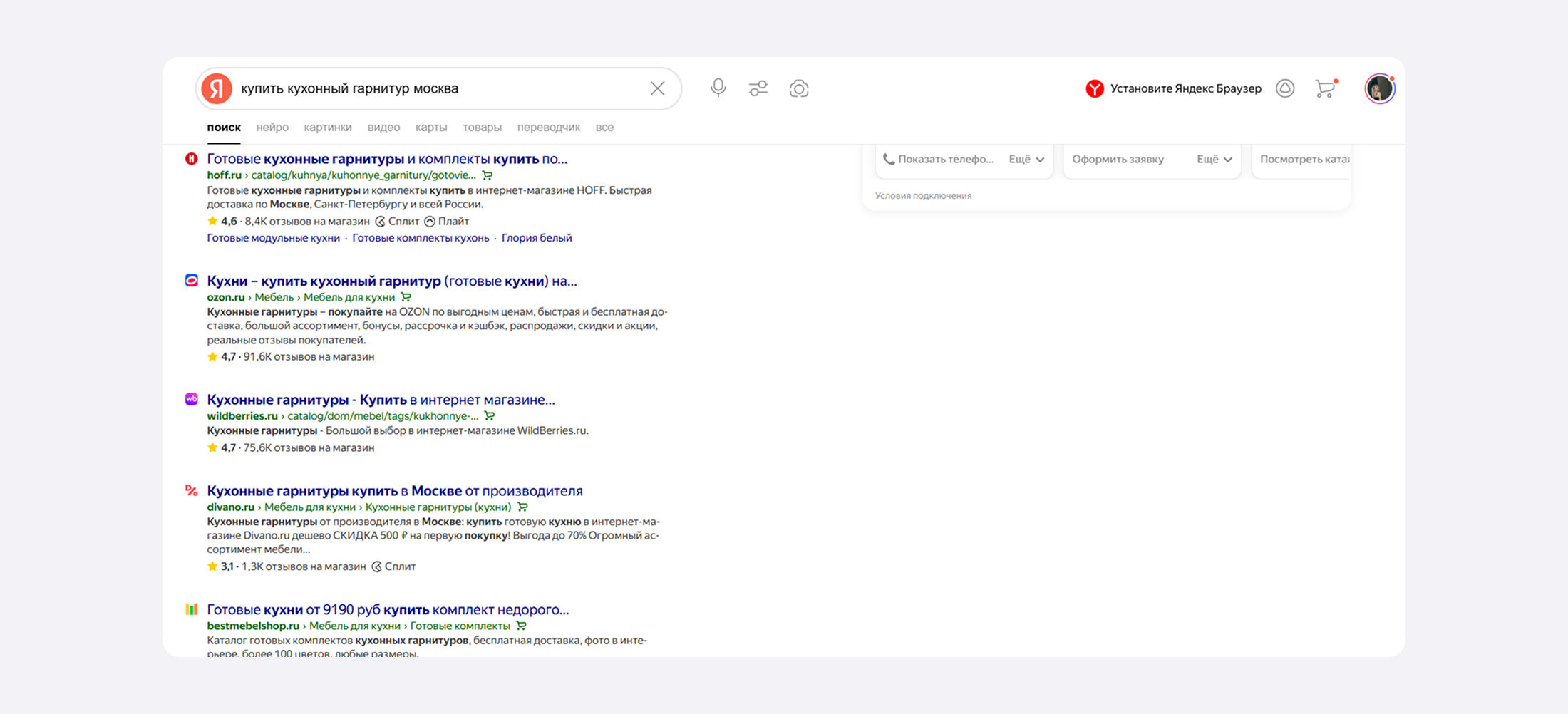Click the cart icon after the hoff.ru URL
This screenshot has width=1568, height=714.
(488, 175)
